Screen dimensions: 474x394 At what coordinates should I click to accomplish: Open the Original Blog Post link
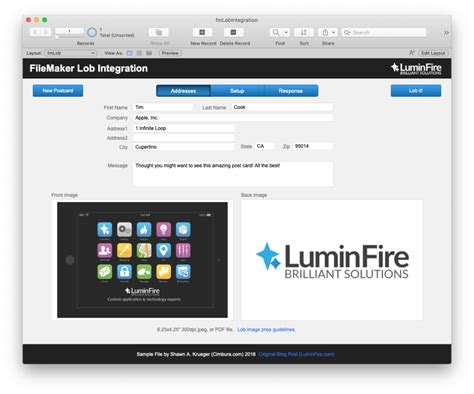(x=297, y=354)
